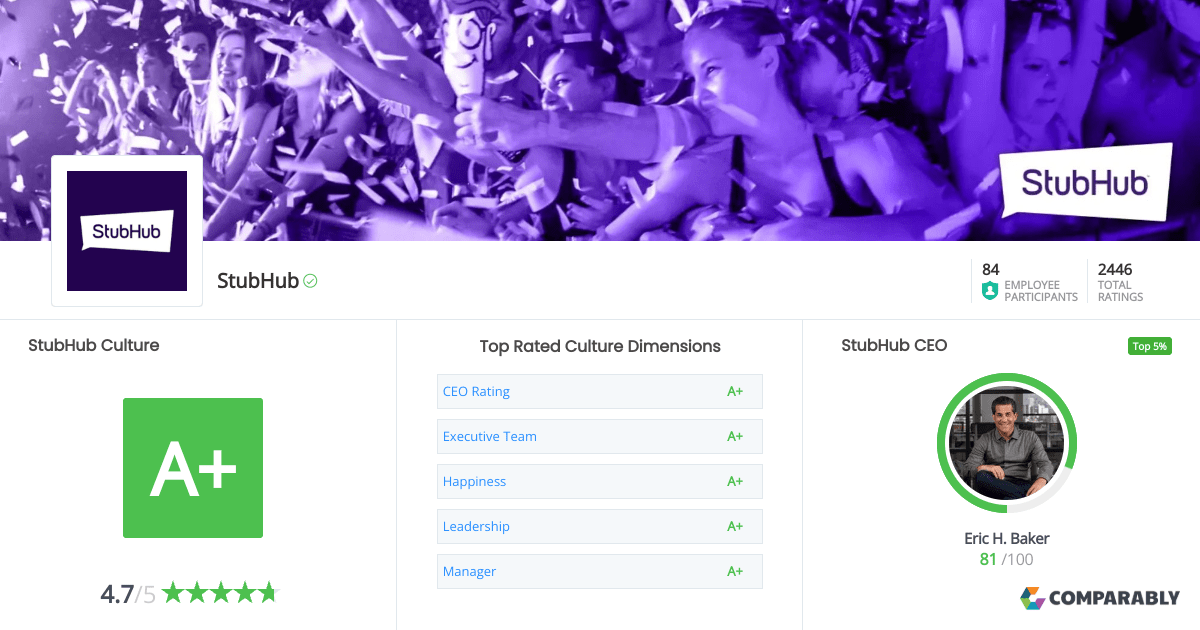
Task: Click the employee participants shield icon
Action: 990,291
